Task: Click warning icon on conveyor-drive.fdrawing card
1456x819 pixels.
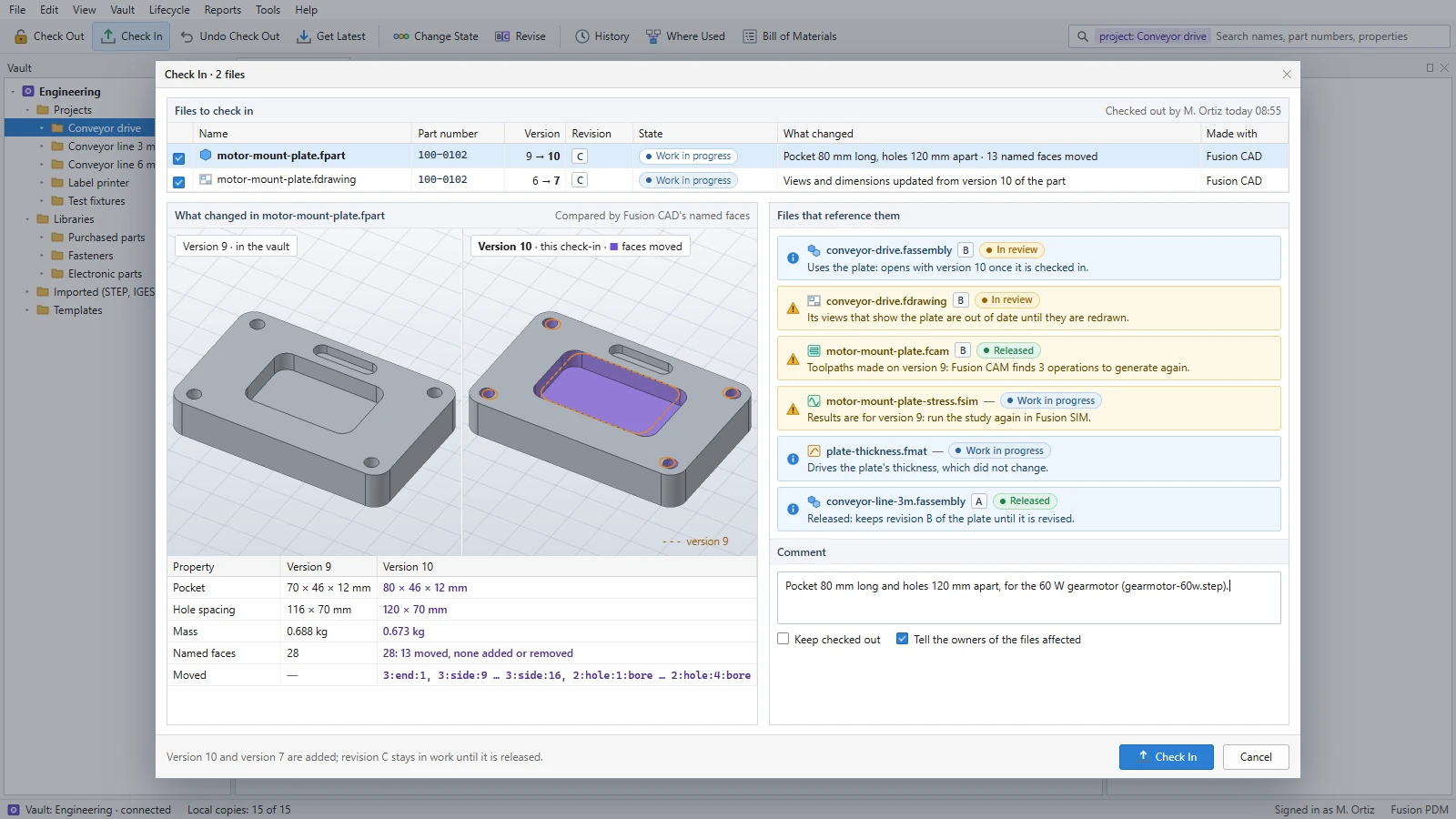Action: (793, 308)
